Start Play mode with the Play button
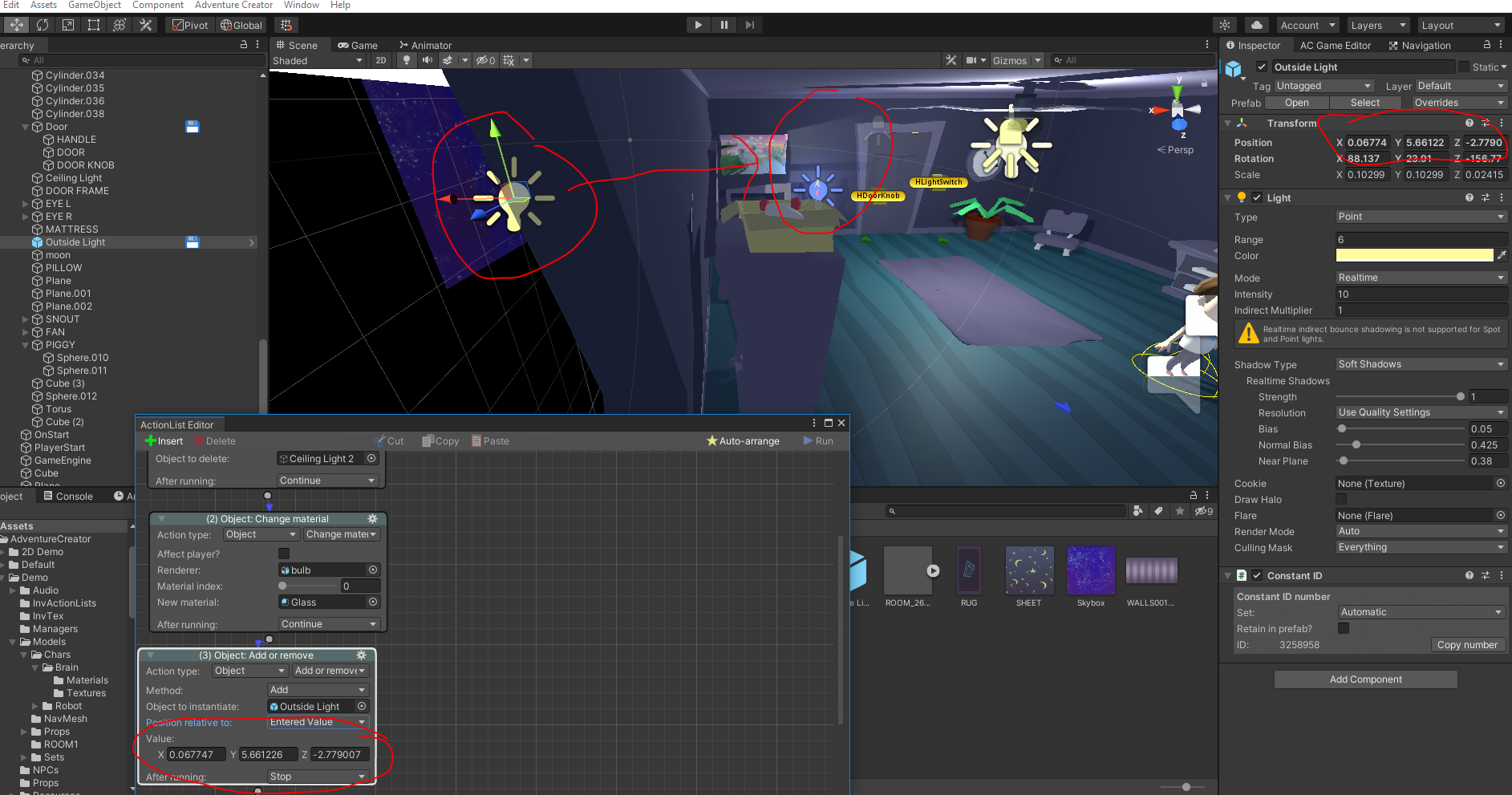Image resolution: width=1512 pixels, height=795 pixels. (699, 25)
